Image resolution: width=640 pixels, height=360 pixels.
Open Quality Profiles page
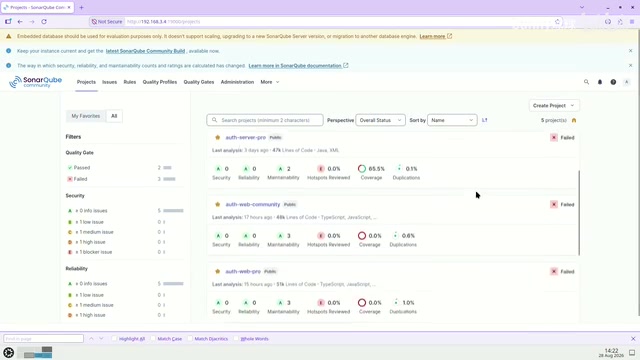(160, 82)
